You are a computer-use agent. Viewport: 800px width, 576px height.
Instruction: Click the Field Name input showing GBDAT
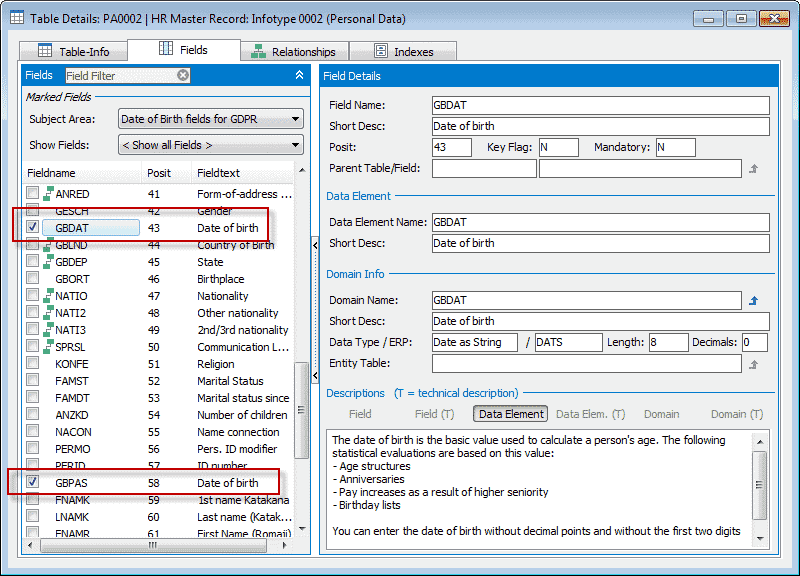click(601, 105)
